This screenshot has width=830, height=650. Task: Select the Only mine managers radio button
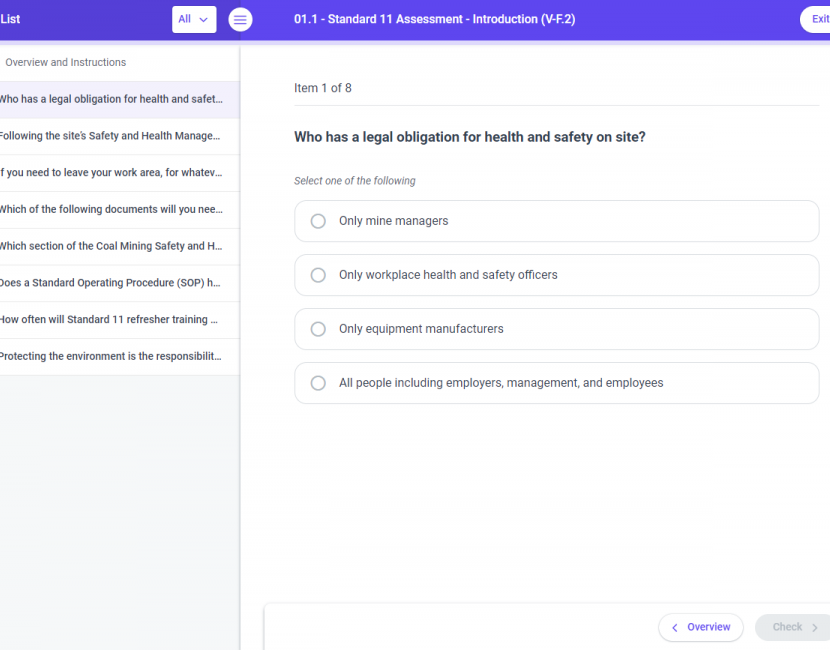click(318, 221)
